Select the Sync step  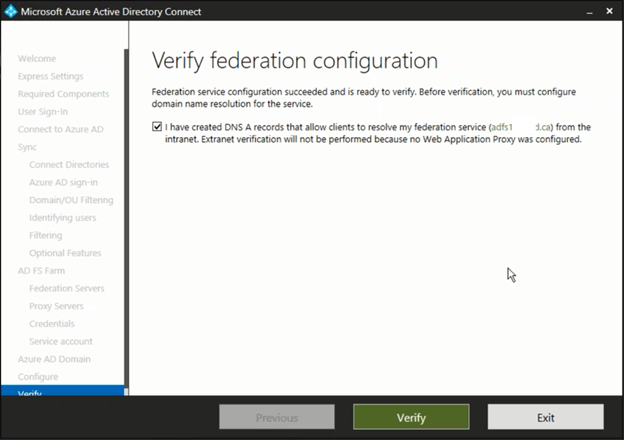click(27, 147)
